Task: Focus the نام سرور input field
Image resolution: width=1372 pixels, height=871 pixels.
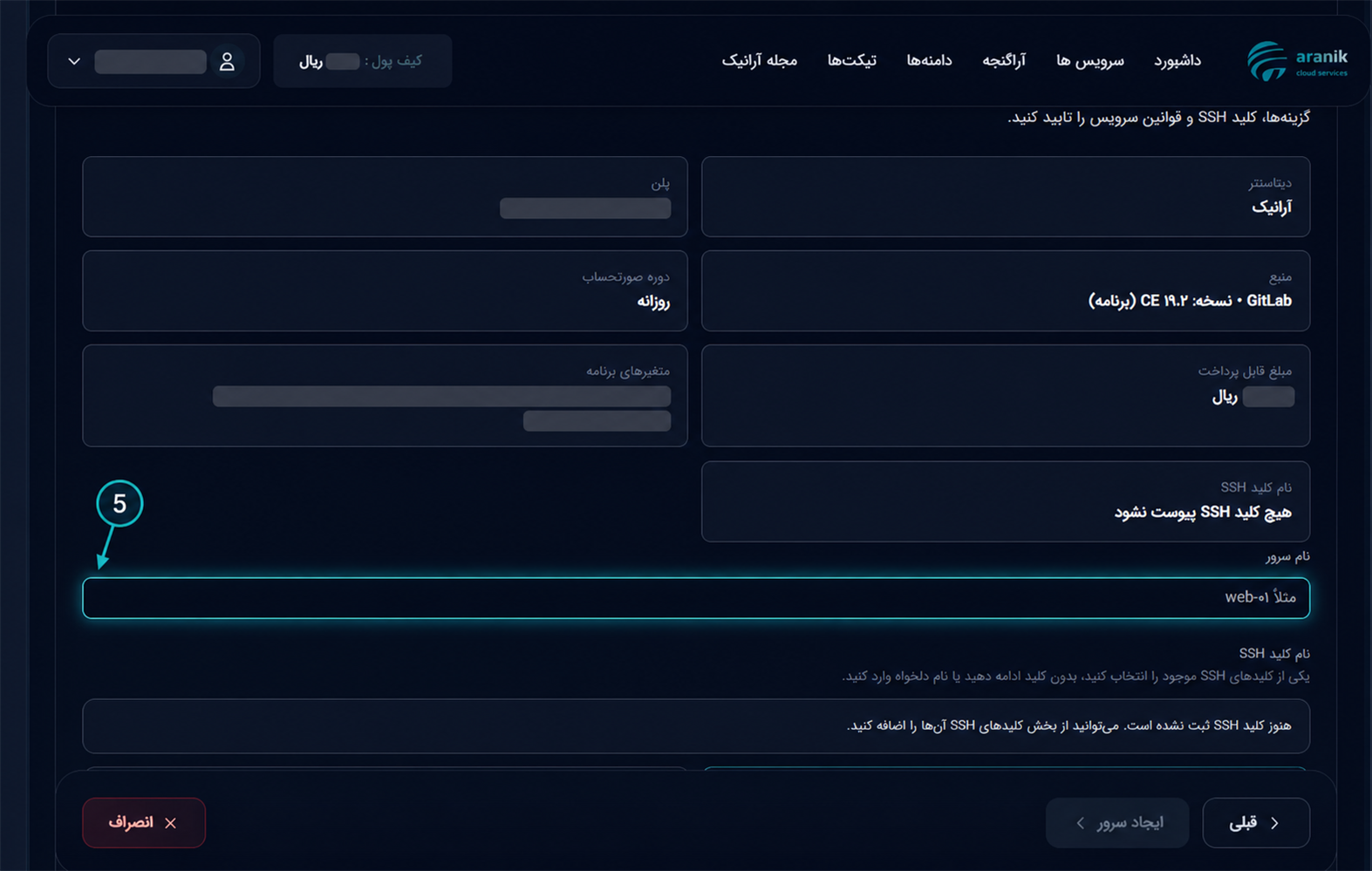Action: 696,598
